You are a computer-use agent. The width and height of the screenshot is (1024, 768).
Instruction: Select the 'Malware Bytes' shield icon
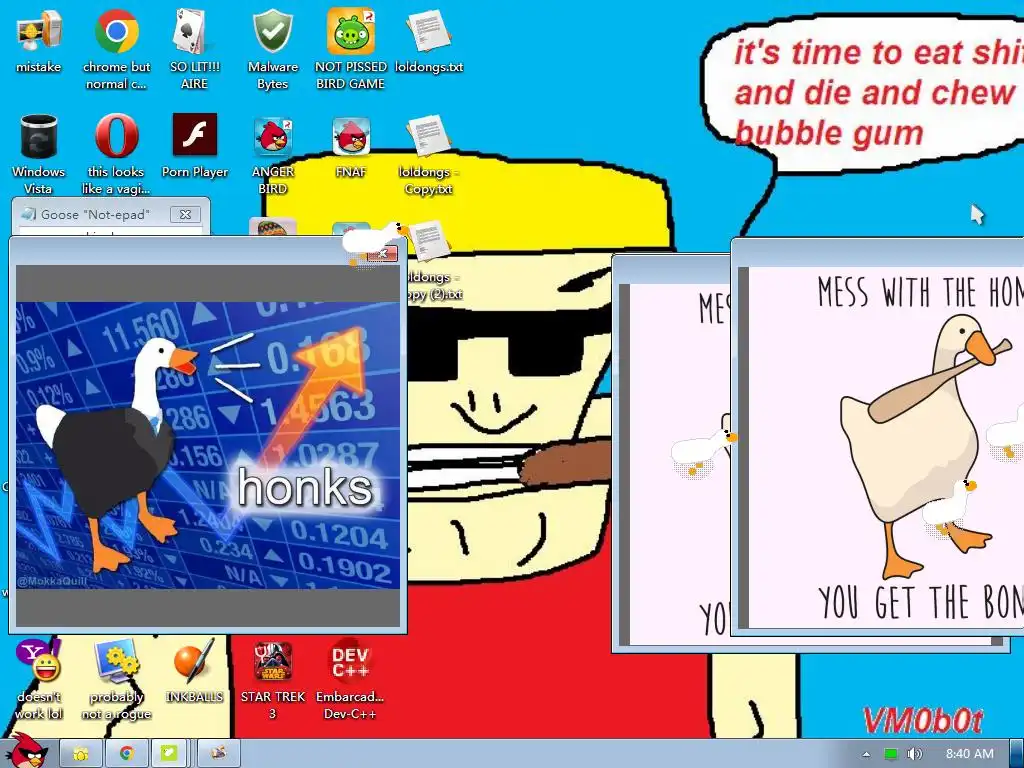(272, 49)
